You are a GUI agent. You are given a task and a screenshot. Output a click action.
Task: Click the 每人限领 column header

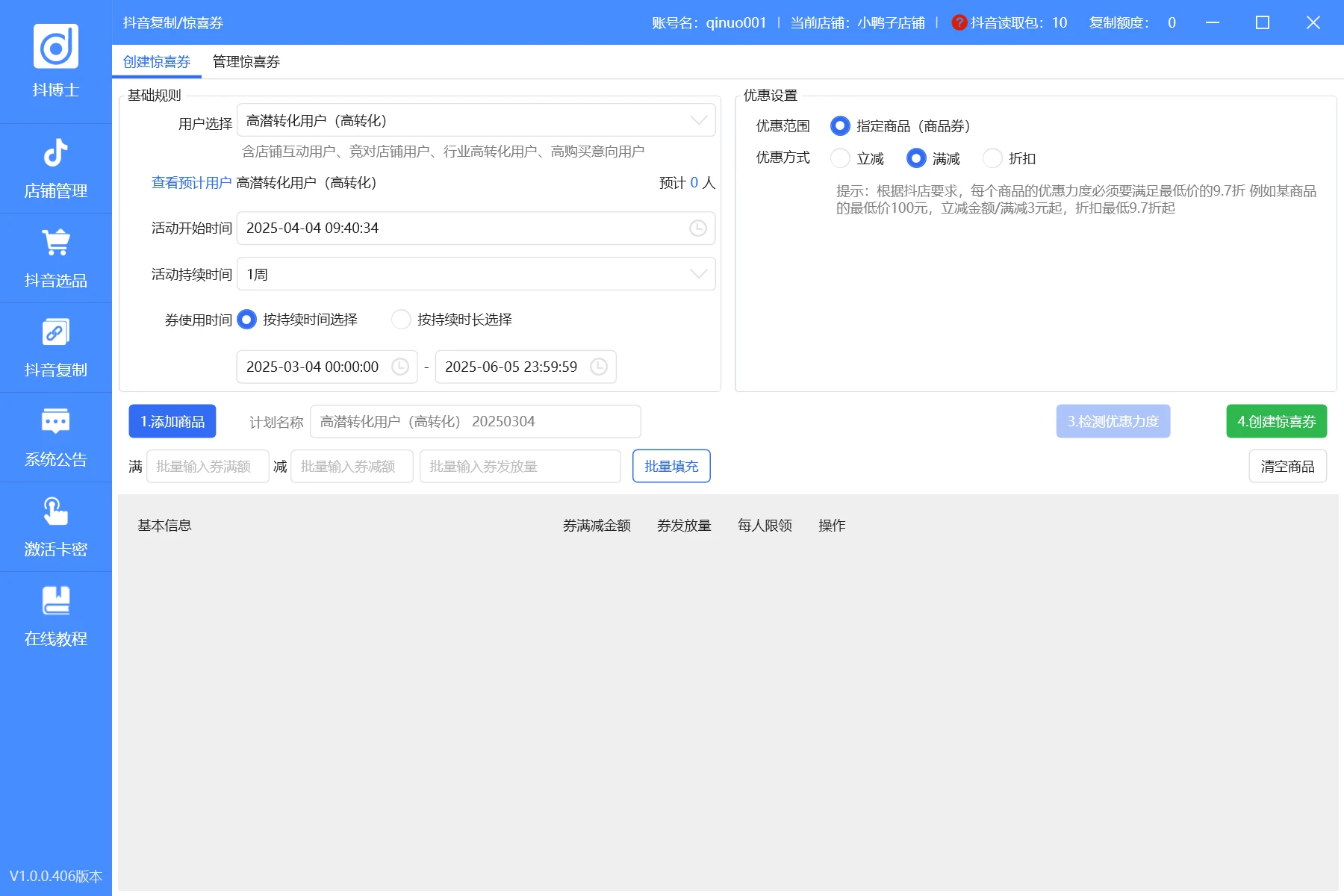pyautogui.click(x=765, y=526)
